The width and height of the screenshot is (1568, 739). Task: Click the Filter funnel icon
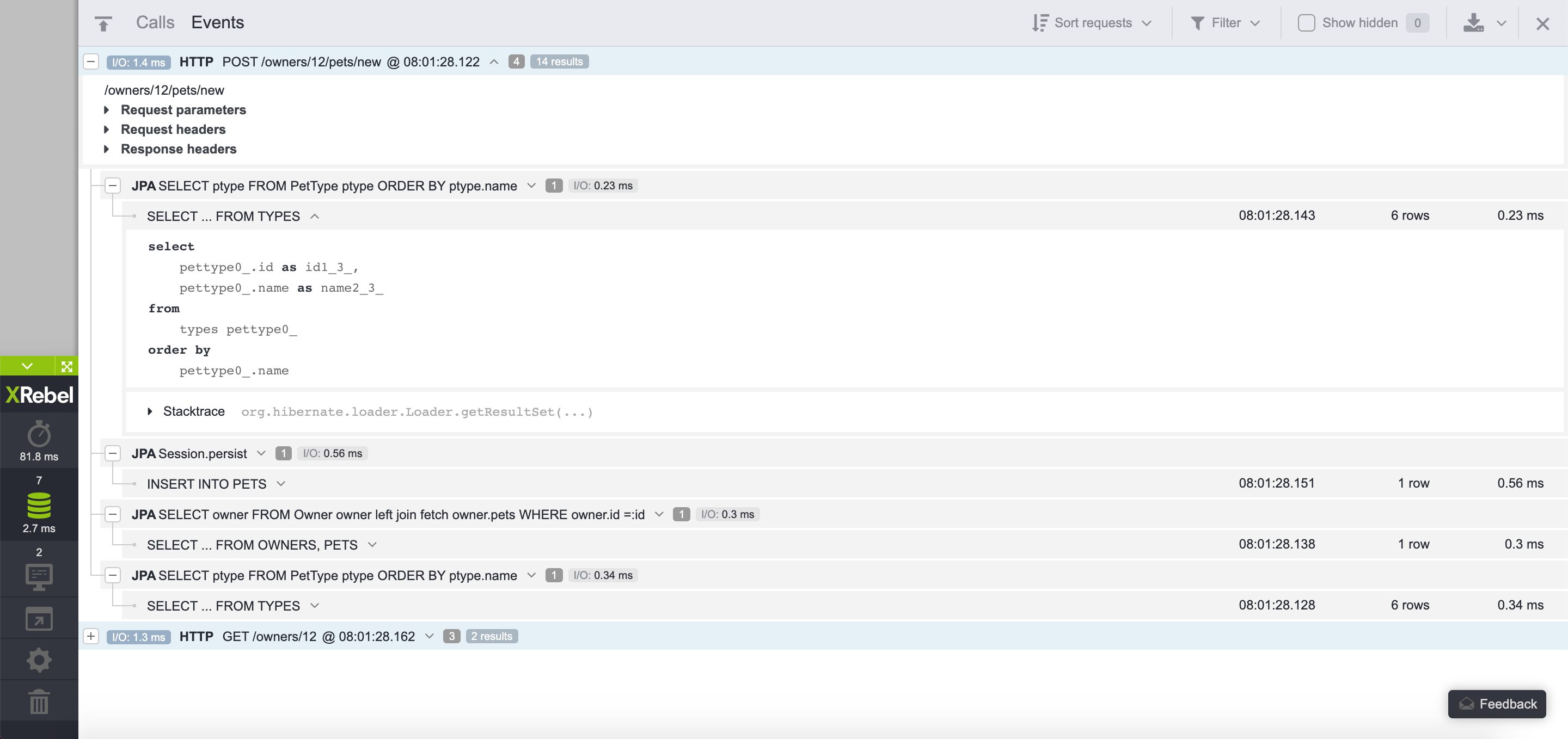[1197, 23]
